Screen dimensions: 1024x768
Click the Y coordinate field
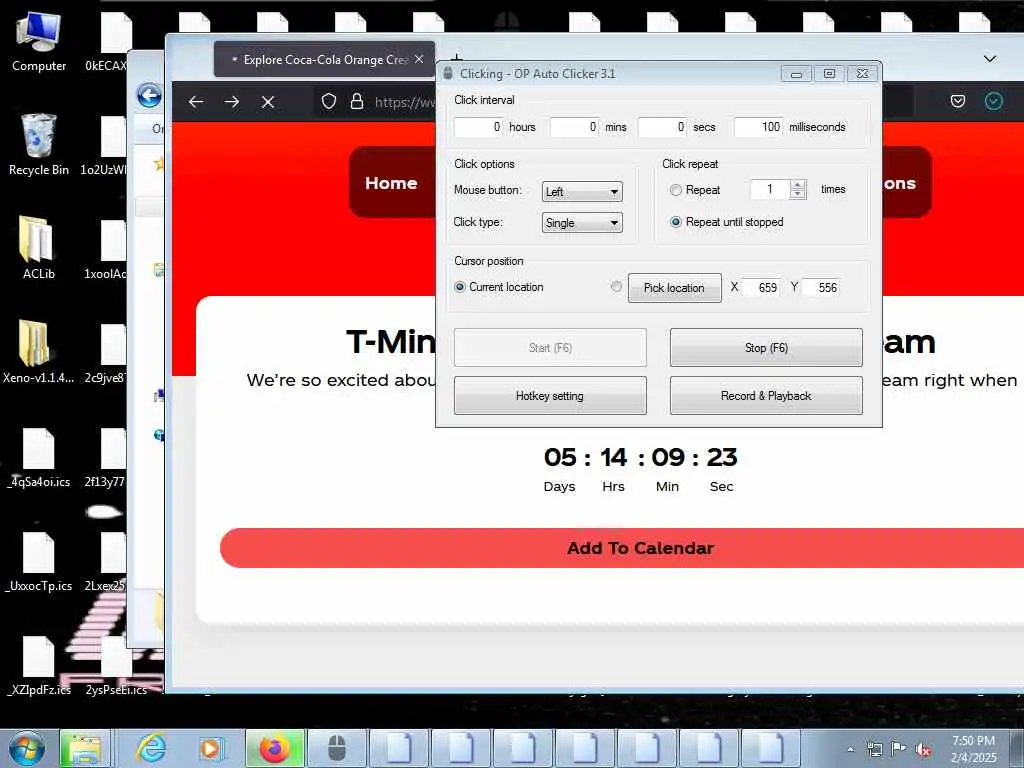click(x=820, y=287)
